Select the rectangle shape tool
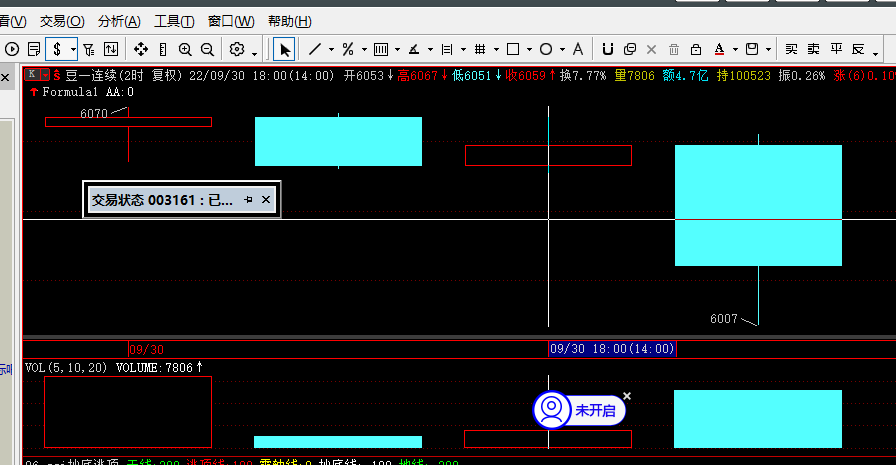 [513, 49]
